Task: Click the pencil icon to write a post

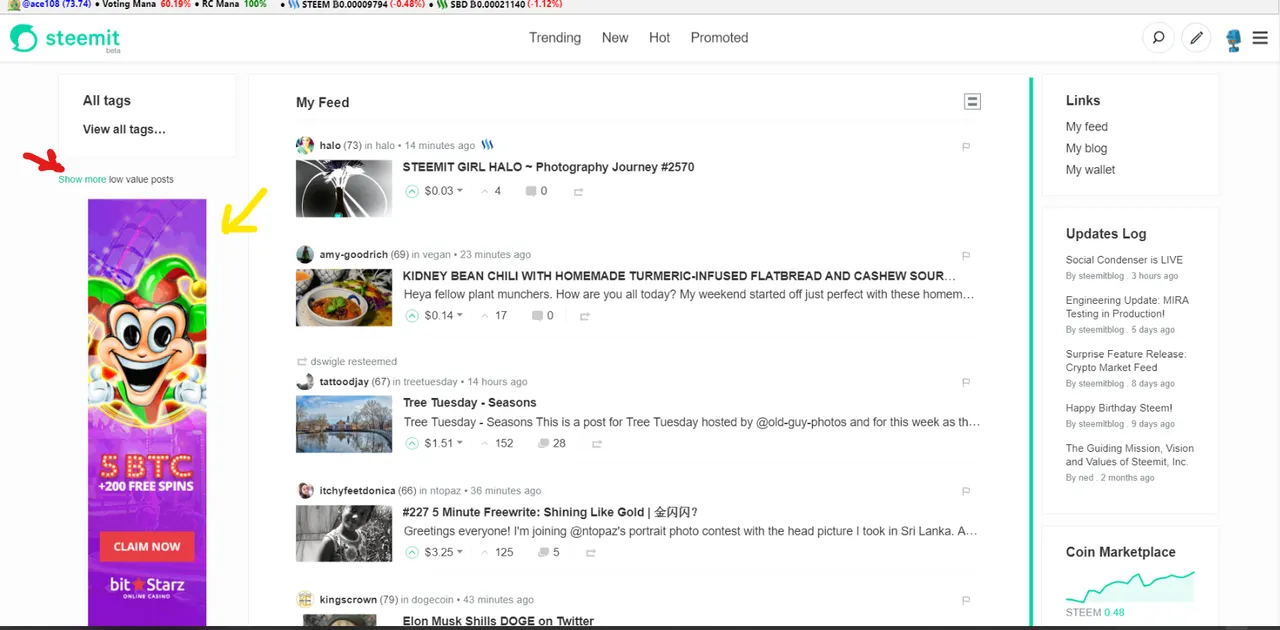Action: (x=1195, y=38)
